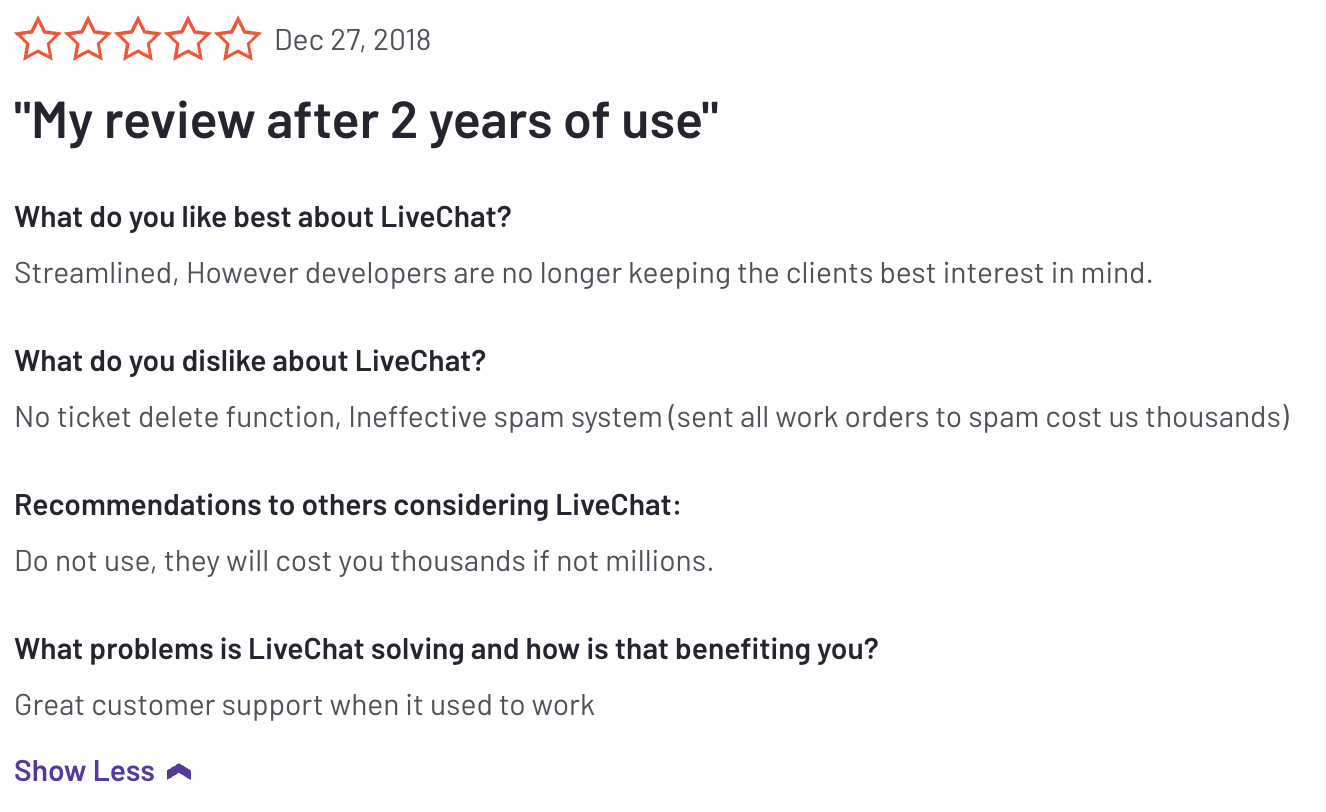Click the first rating star
The height and width of the screenshot is (812, 1326).
pyautogui.click(x=38, y=40)
